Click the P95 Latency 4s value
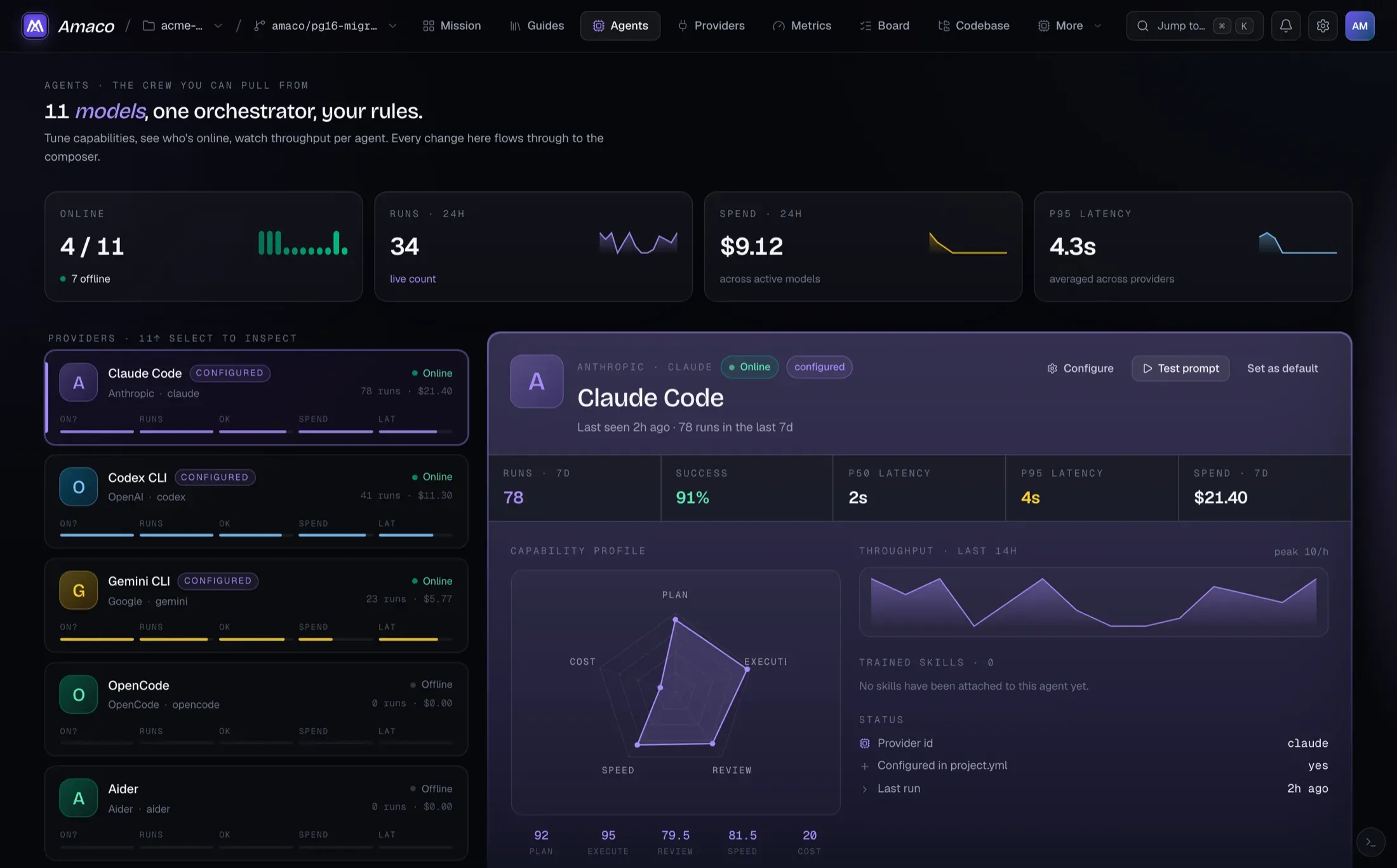 [1030, 497]
